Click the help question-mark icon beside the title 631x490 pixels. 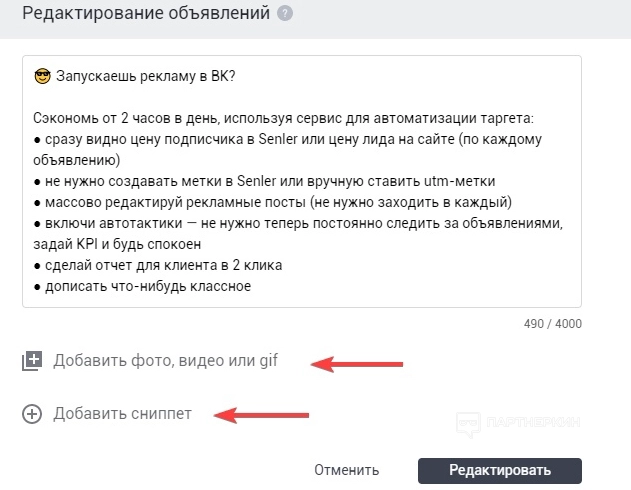pyautogui.click(x=285, y=15)
